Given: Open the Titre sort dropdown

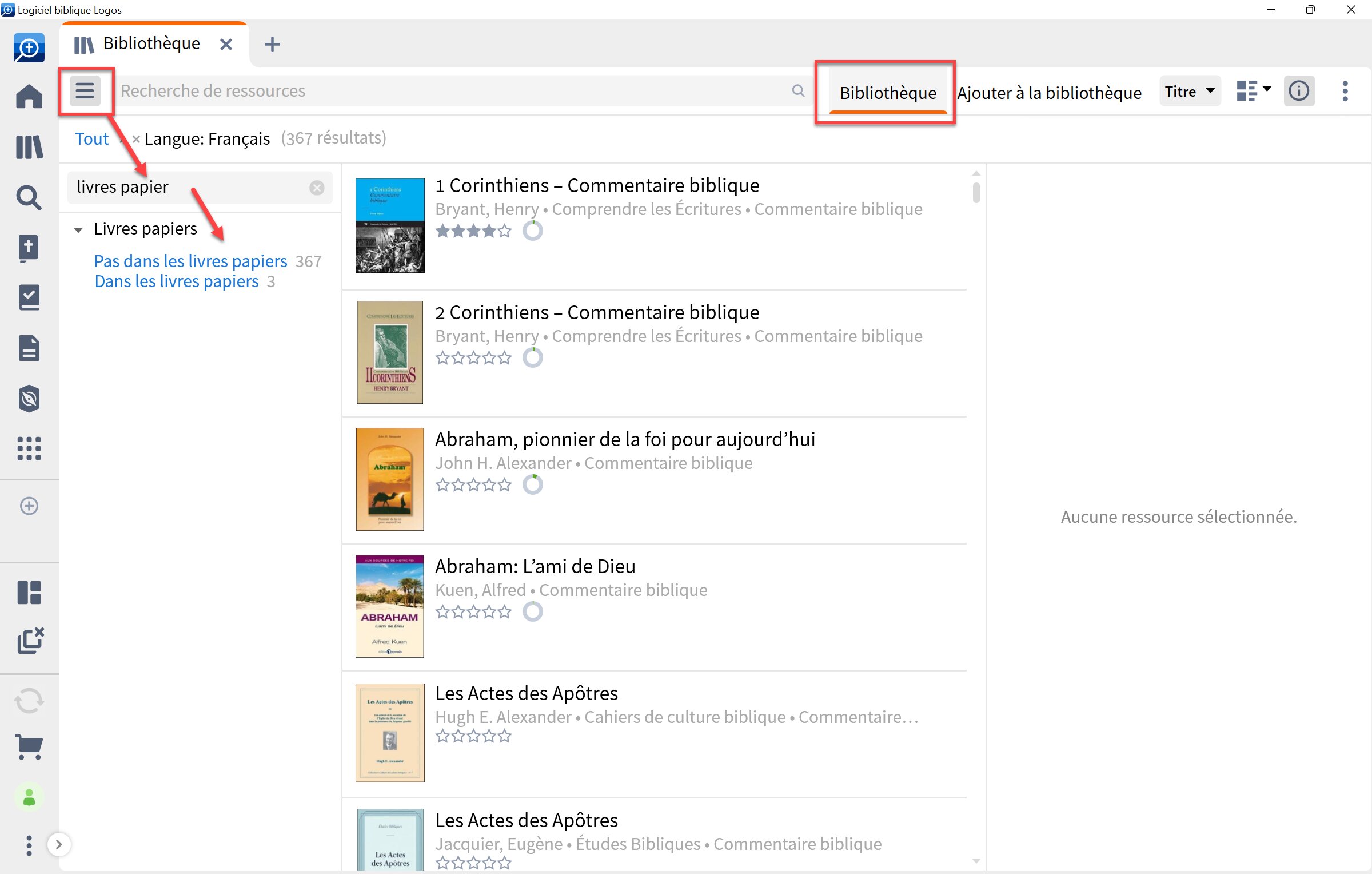Looking at the screenshot, I should coord(1190,91).
